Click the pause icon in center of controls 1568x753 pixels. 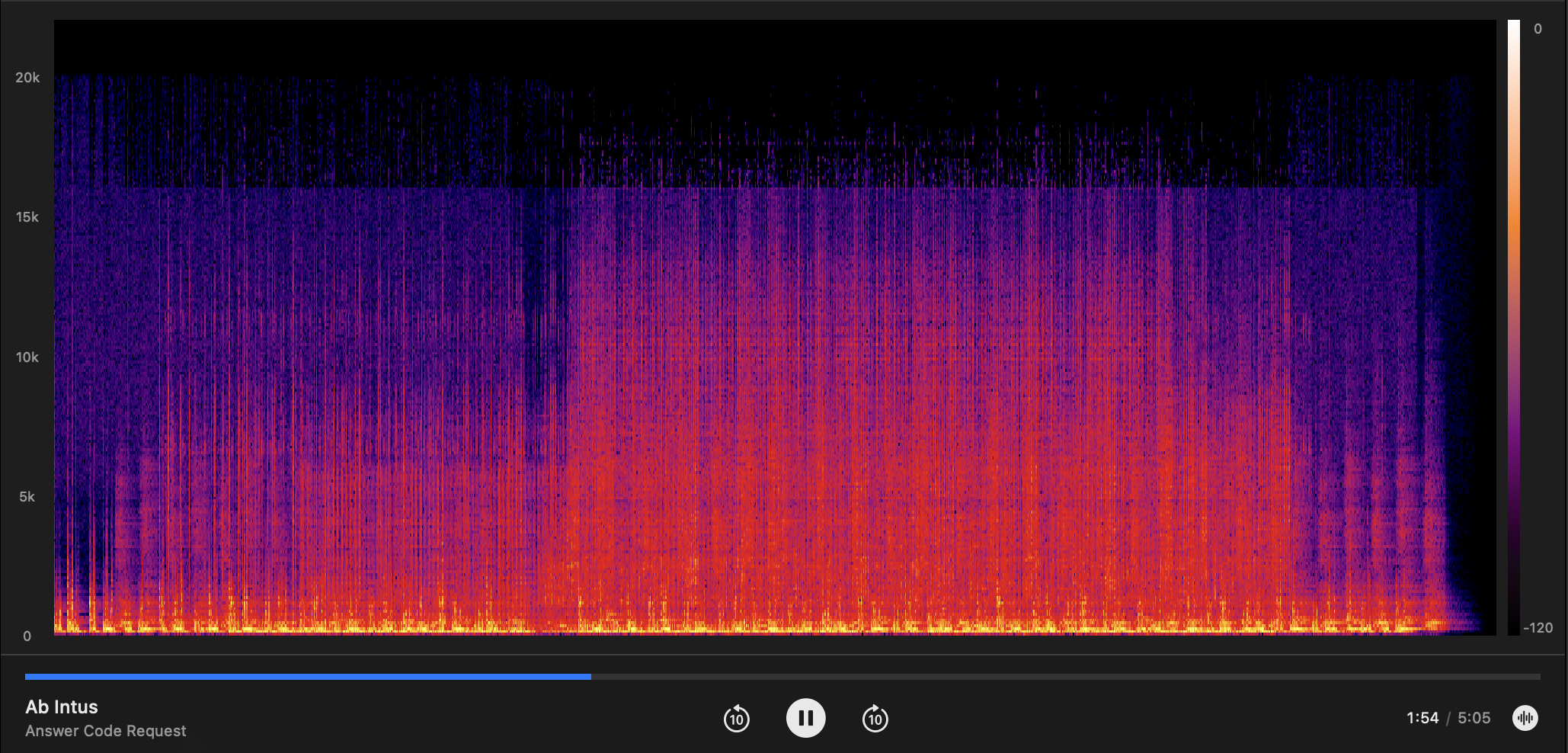(805, 717)
